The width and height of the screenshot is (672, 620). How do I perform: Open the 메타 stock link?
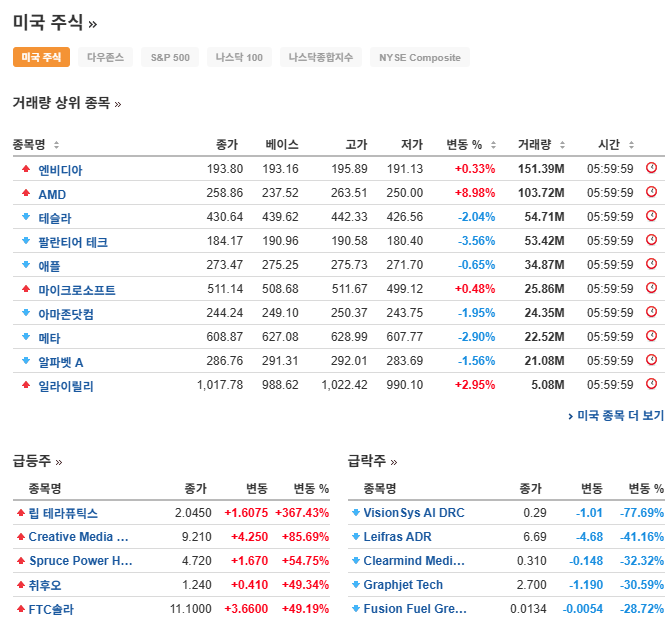pyautogui.click(x=49, y=338)
